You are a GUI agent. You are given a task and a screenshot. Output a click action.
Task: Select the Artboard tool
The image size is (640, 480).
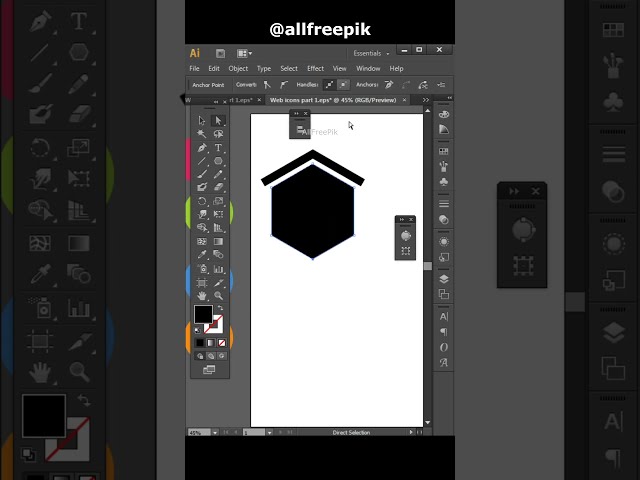(x=202, y=282)
